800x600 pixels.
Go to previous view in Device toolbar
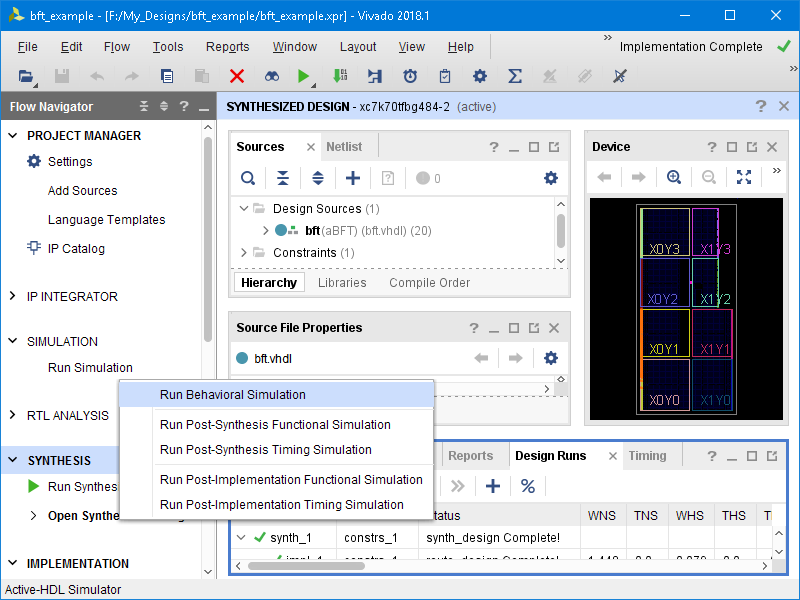coord(605,177)
